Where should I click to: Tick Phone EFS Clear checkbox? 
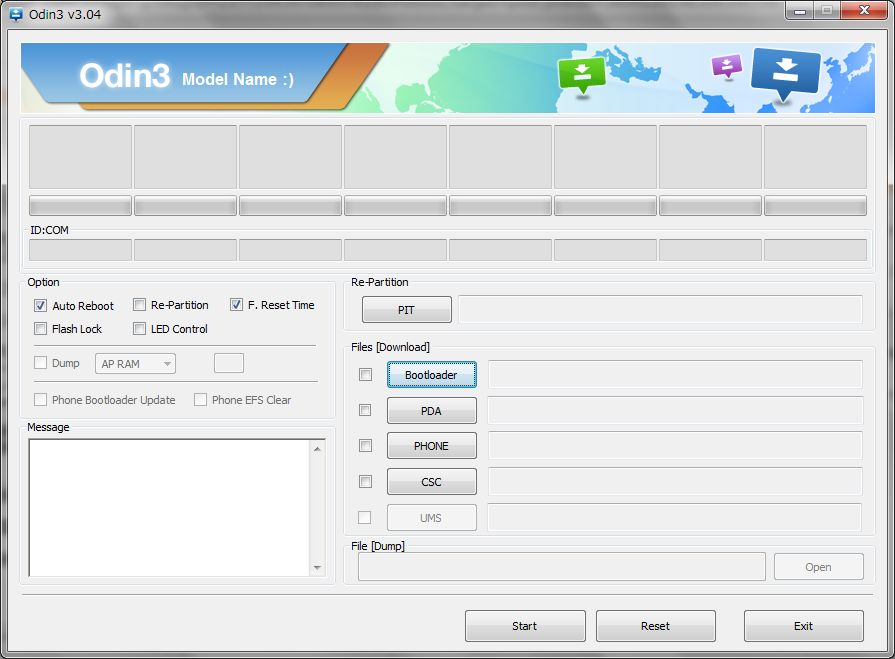pyautogui.click(x=200, y=399)
